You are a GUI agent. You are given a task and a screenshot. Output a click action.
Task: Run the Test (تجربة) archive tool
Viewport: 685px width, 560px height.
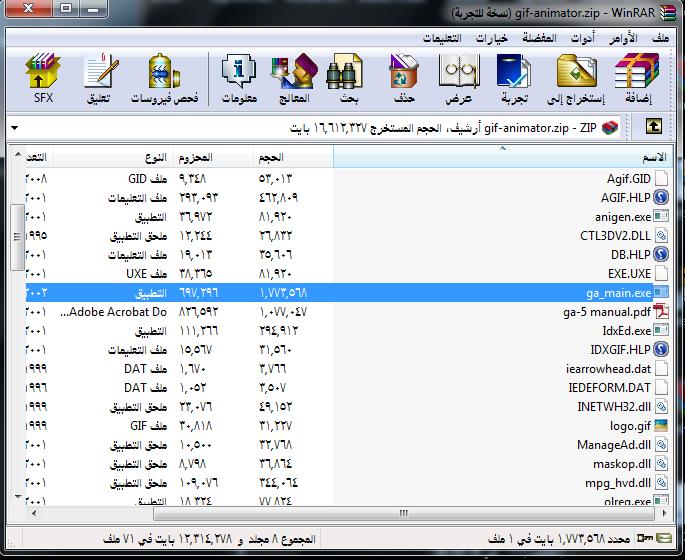(x=514, y=78)
